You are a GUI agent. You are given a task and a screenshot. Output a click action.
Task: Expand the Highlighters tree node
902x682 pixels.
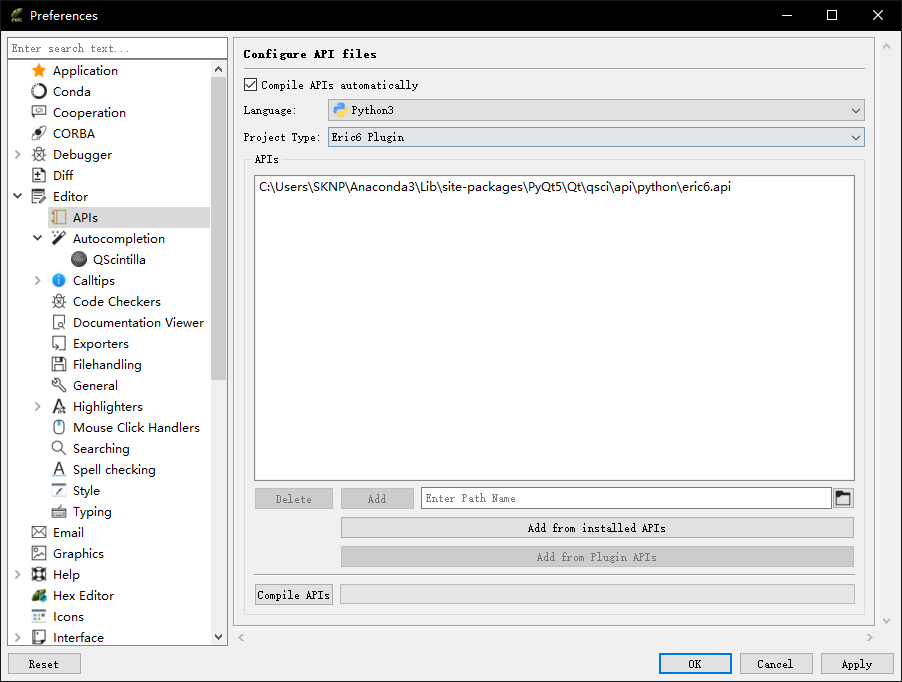(37, 407)
